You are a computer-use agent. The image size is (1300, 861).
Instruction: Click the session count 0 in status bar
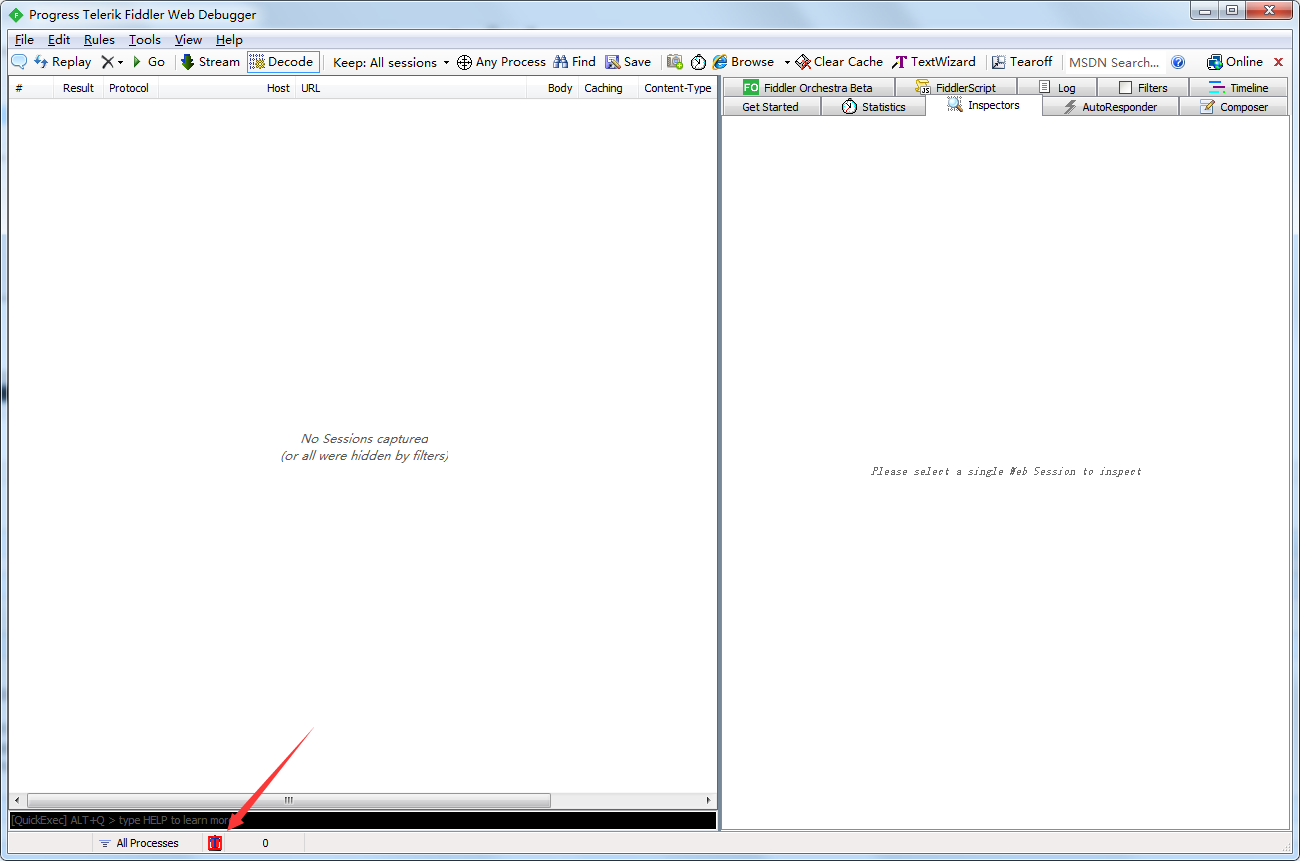point(265,843)
